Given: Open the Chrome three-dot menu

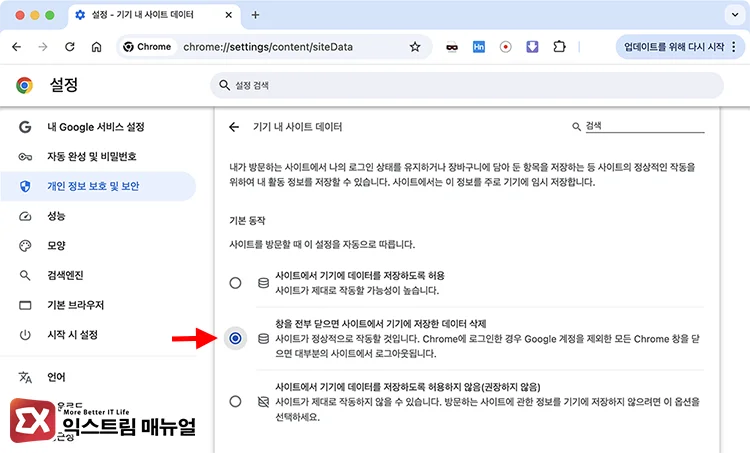Looking at the screenshot, I should [734, 47].
